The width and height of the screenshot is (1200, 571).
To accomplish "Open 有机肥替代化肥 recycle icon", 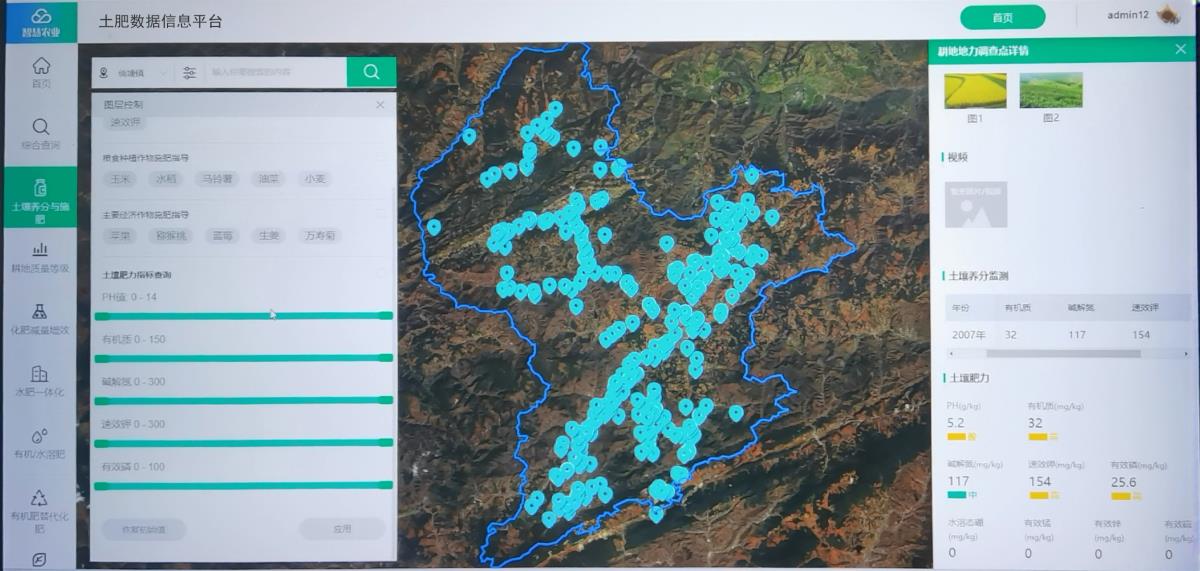I will tap(40, 498).
